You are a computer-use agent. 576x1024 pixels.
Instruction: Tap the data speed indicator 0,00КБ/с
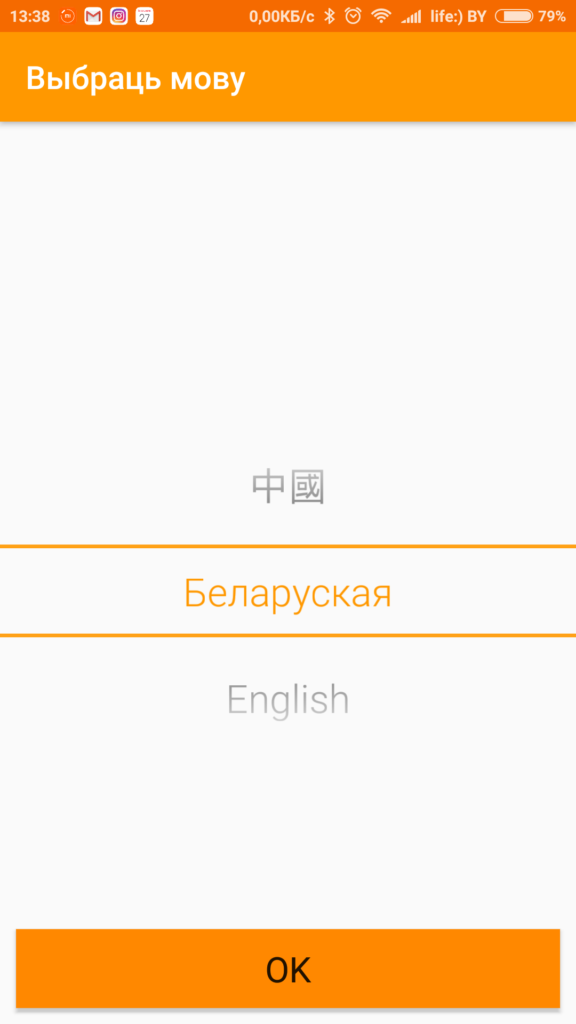pos(280,16)
